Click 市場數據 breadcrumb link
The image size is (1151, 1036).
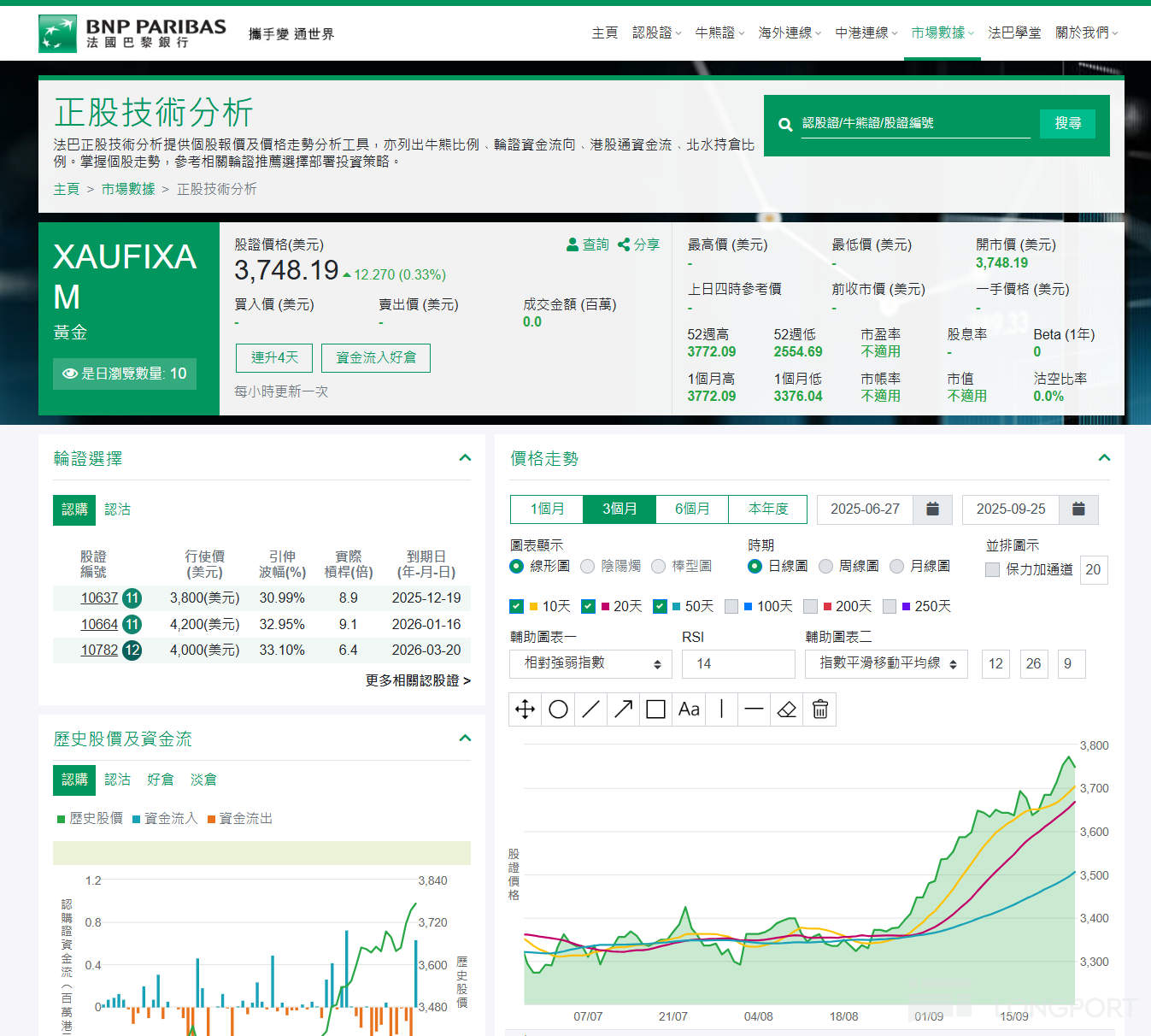click(x=128, y=189)
